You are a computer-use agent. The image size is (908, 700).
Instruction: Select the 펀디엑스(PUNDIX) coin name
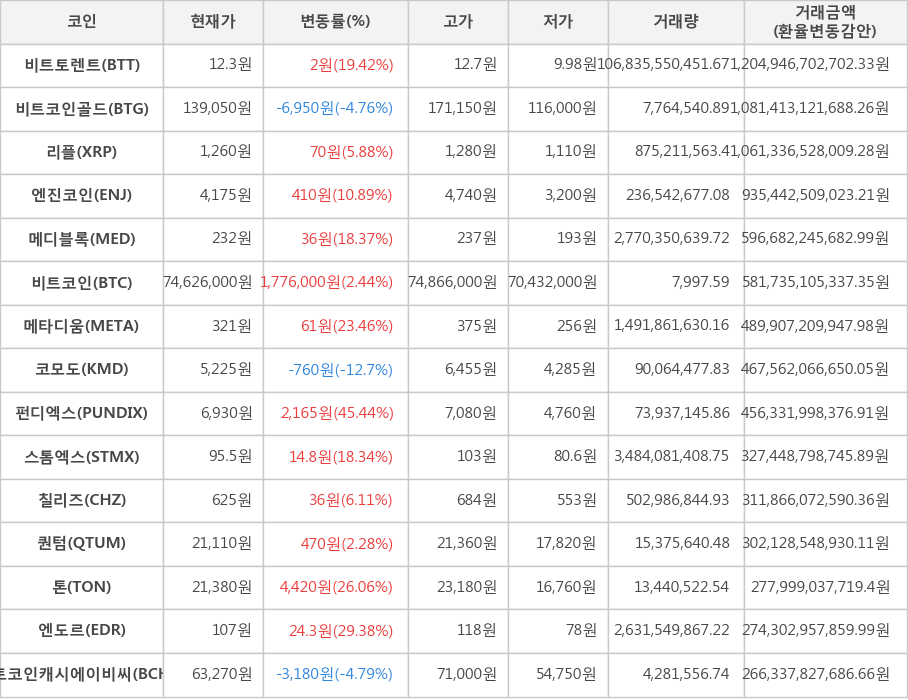[82, 413]
